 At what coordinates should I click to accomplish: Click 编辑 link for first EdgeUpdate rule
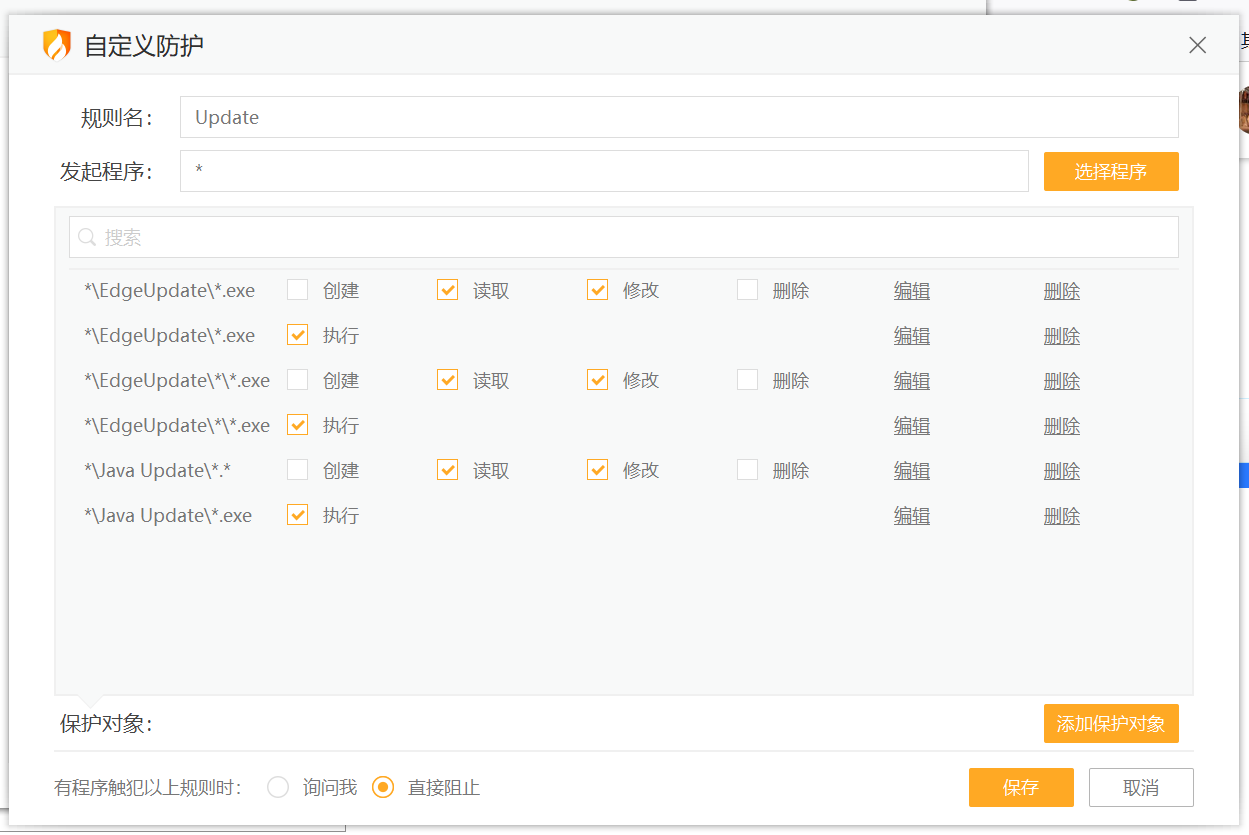click(911, 291)
